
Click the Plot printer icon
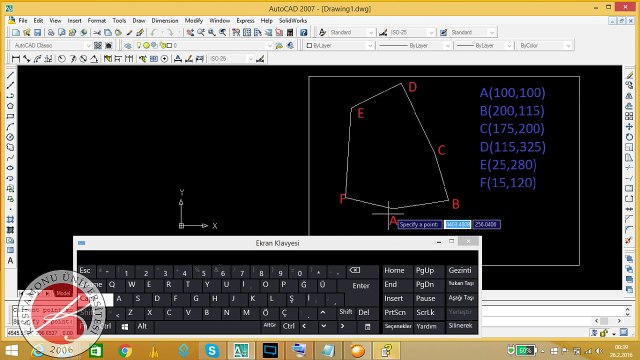(51, 33)
